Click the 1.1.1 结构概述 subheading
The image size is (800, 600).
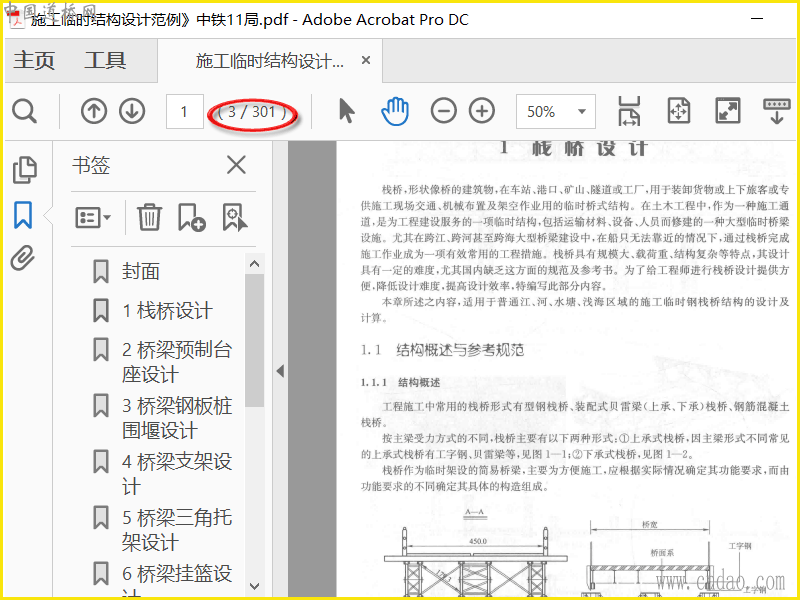[x=400, y=383]
